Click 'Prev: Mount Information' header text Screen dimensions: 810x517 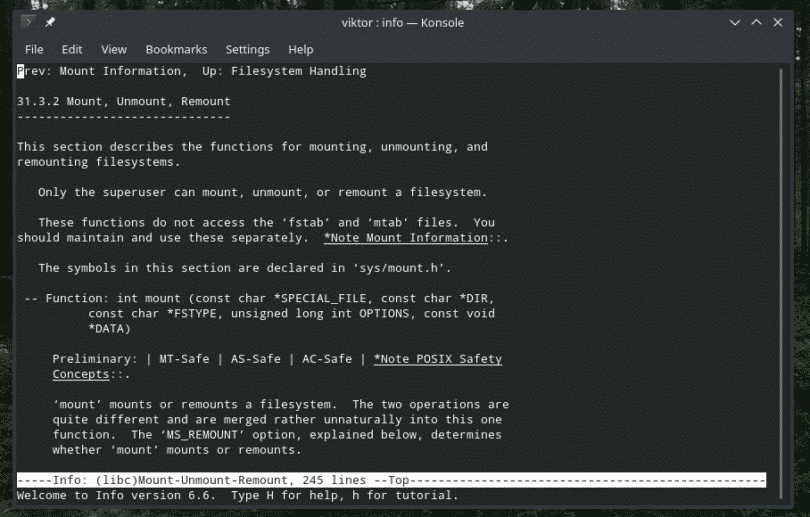[x=99, y=71]
